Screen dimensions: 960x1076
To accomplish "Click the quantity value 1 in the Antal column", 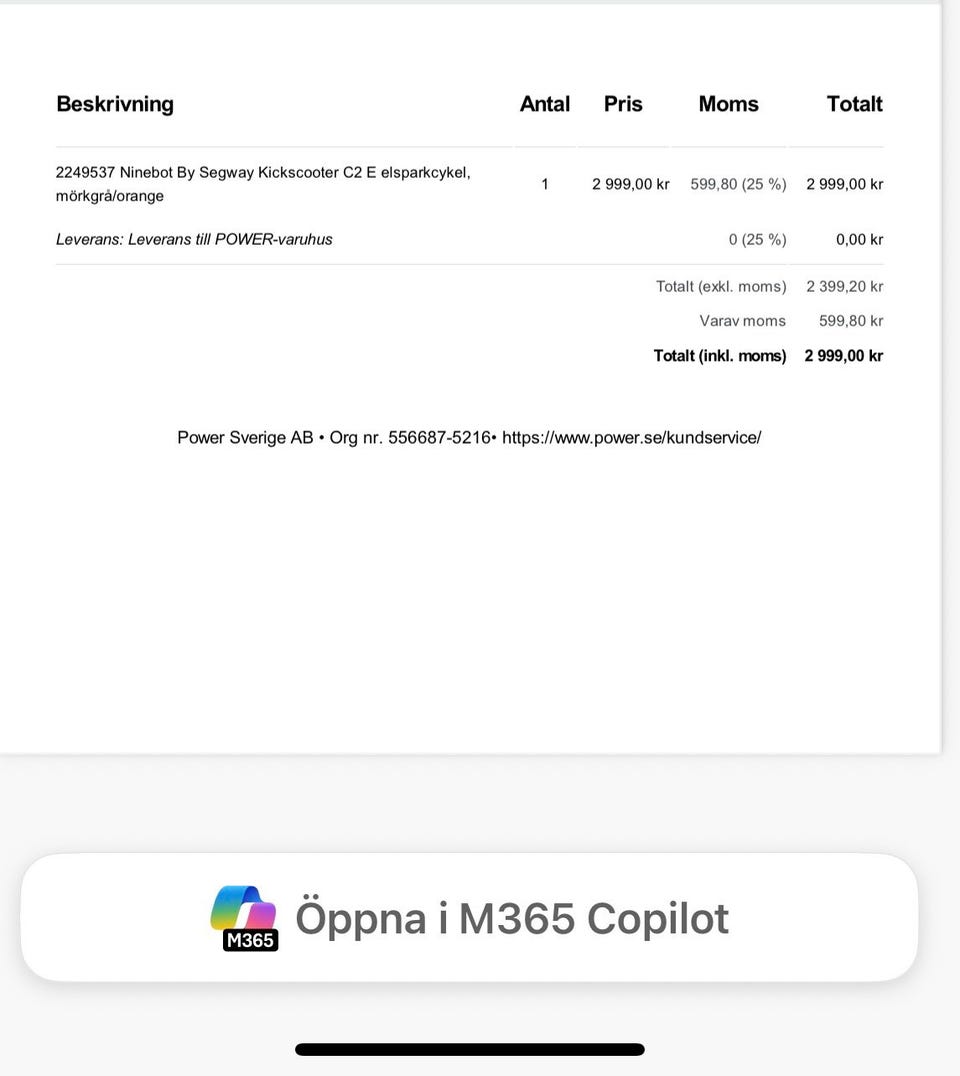I will point(545,184).
